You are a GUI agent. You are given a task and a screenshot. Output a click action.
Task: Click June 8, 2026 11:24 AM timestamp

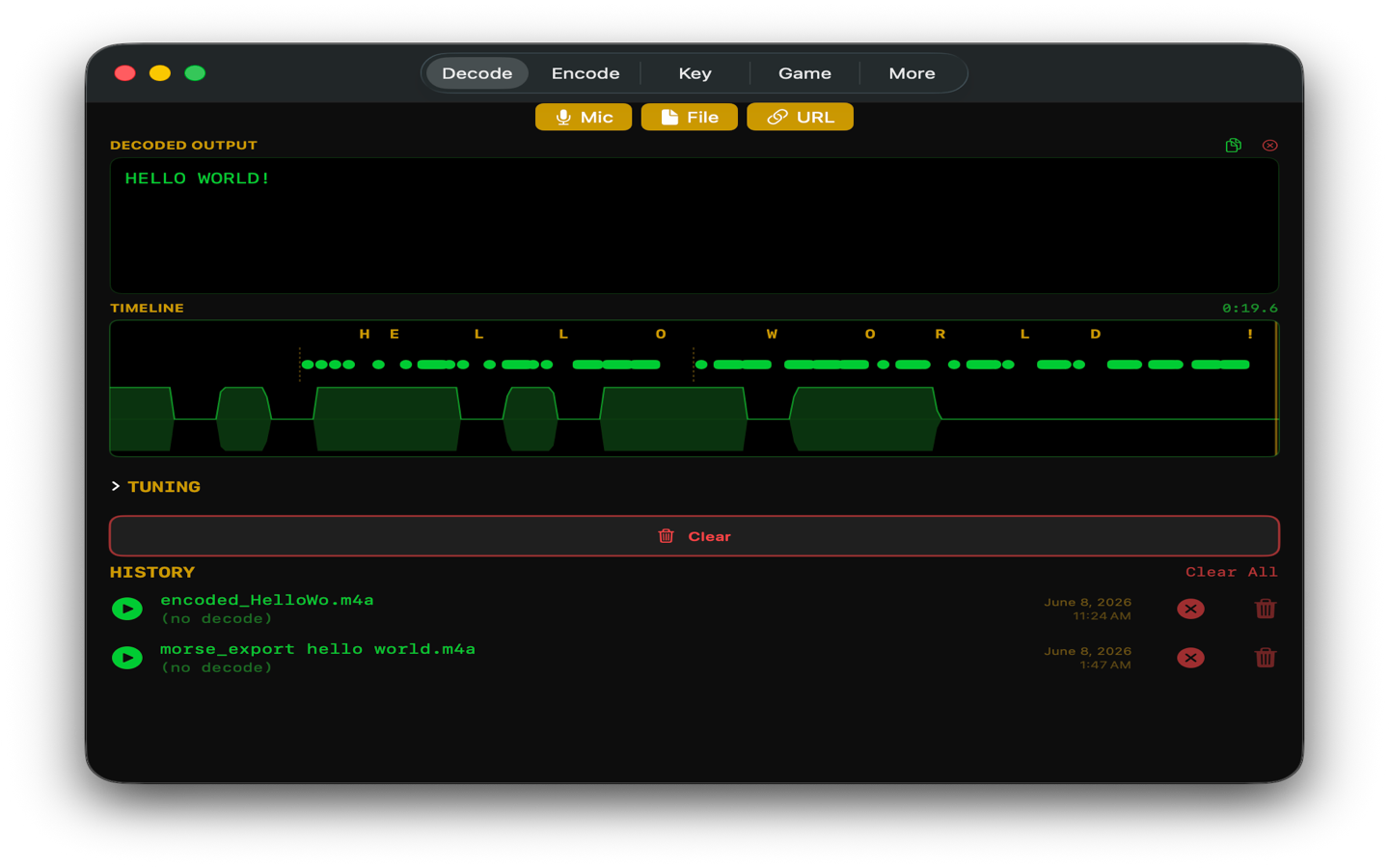(1087, 609)
